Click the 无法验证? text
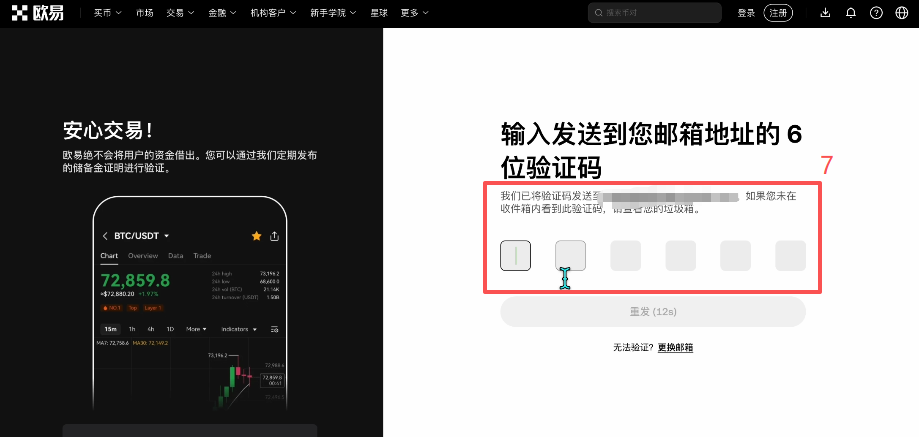The image size is (919, 437). (x=633, y=347)
